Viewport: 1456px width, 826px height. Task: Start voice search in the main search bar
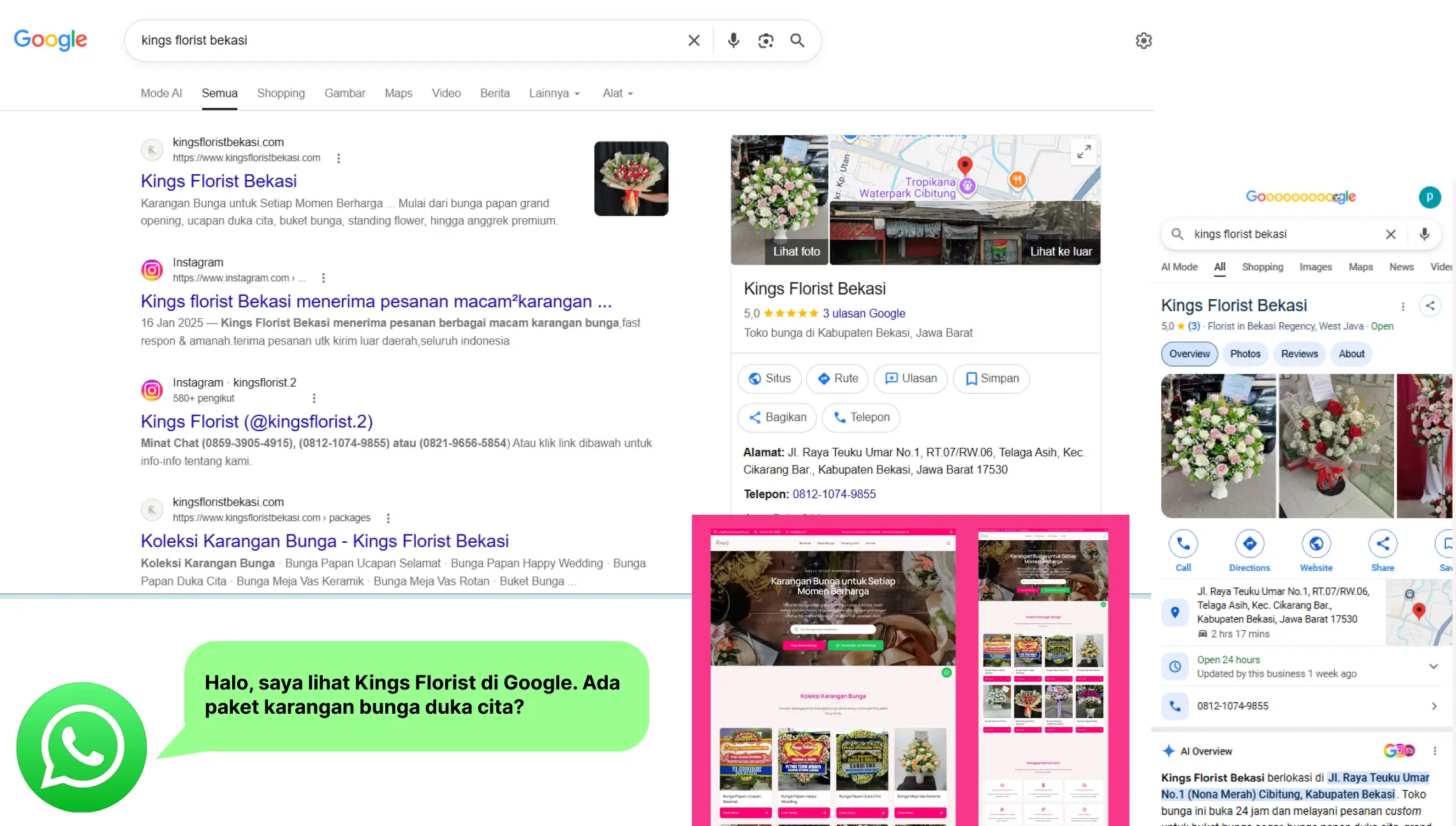tap(733, 41)
